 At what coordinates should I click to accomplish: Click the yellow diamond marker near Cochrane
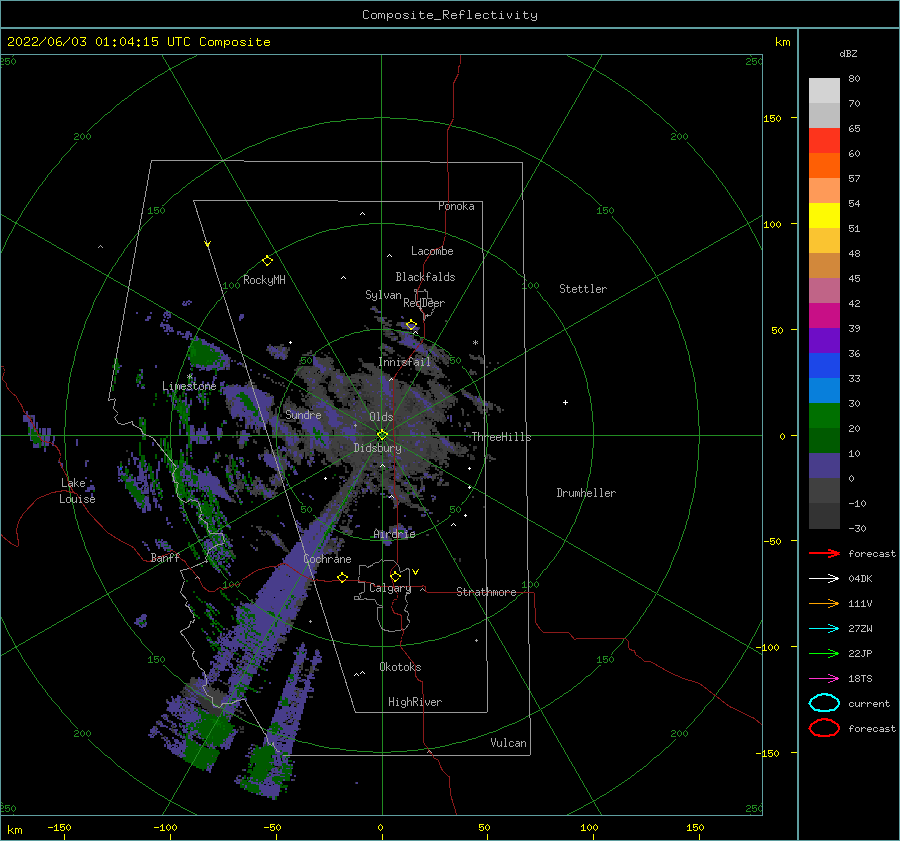point(343,577)
